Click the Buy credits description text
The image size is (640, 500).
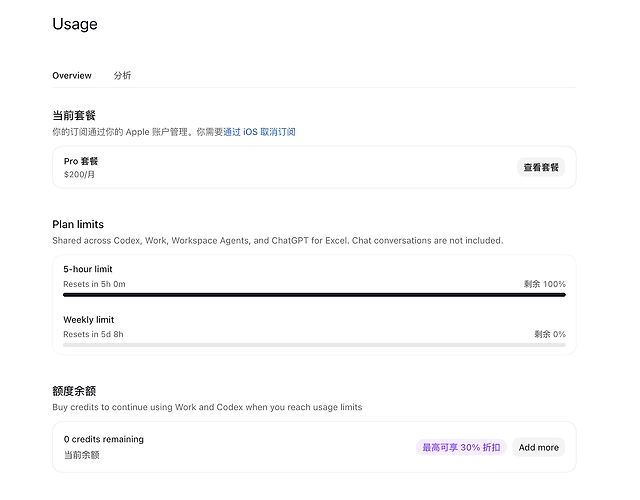point(207,407)
